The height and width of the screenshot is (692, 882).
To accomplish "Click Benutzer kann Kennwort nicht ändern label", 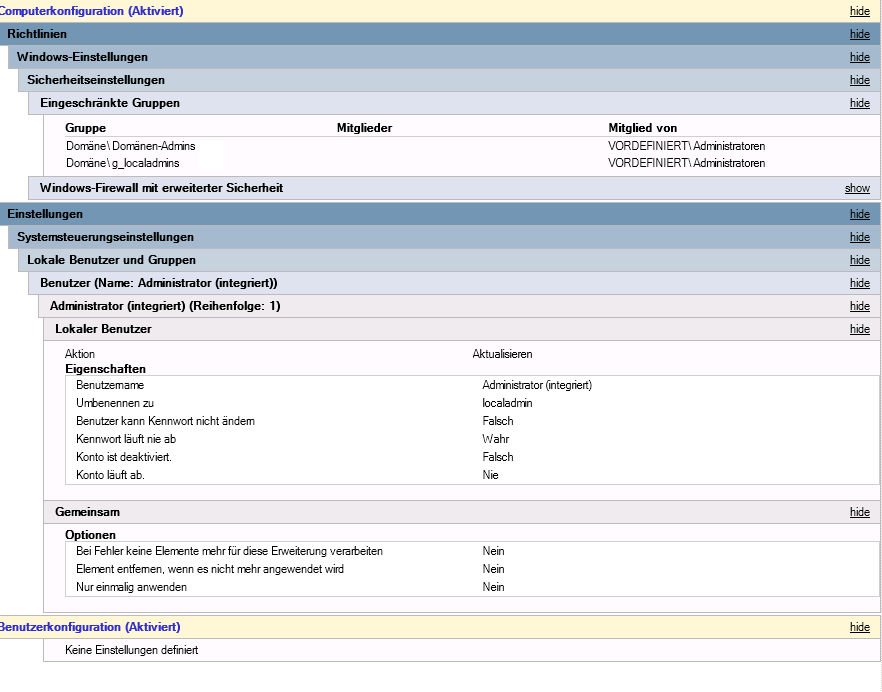I will click(x=165, y=421).
